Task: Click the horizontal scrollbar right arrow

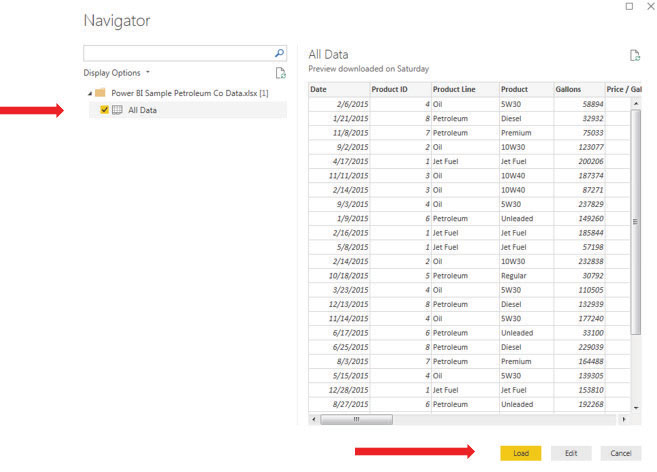Action: (624, 419)
